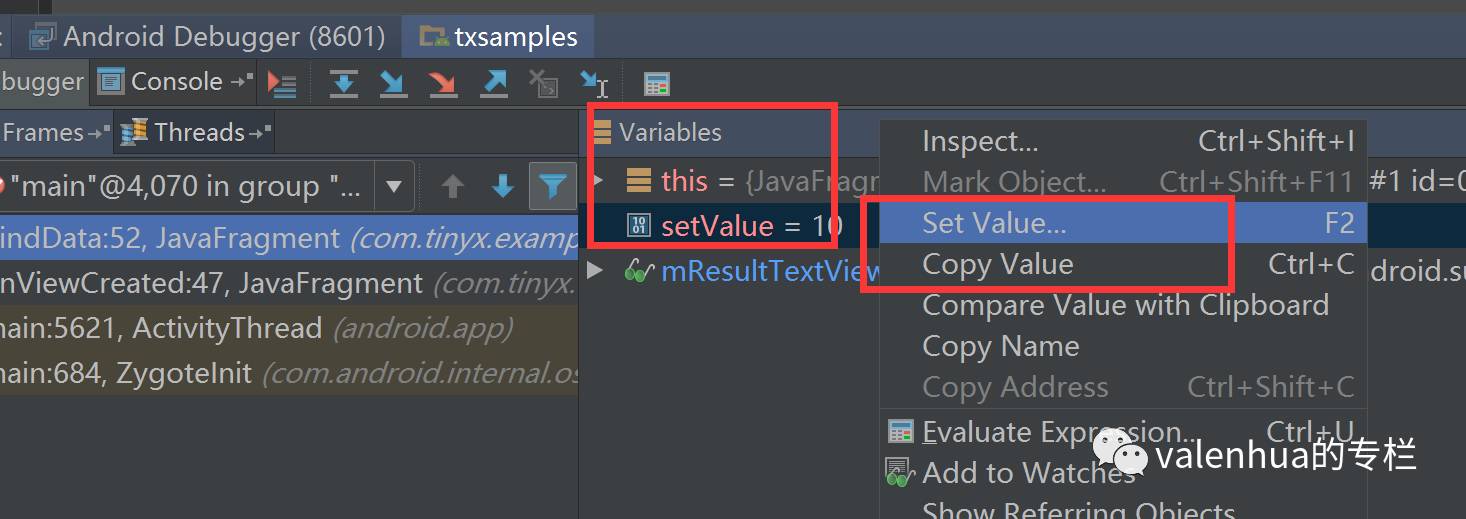Go to next frame with down arrow
The image size is (1466, 519).
click(503, 186)
